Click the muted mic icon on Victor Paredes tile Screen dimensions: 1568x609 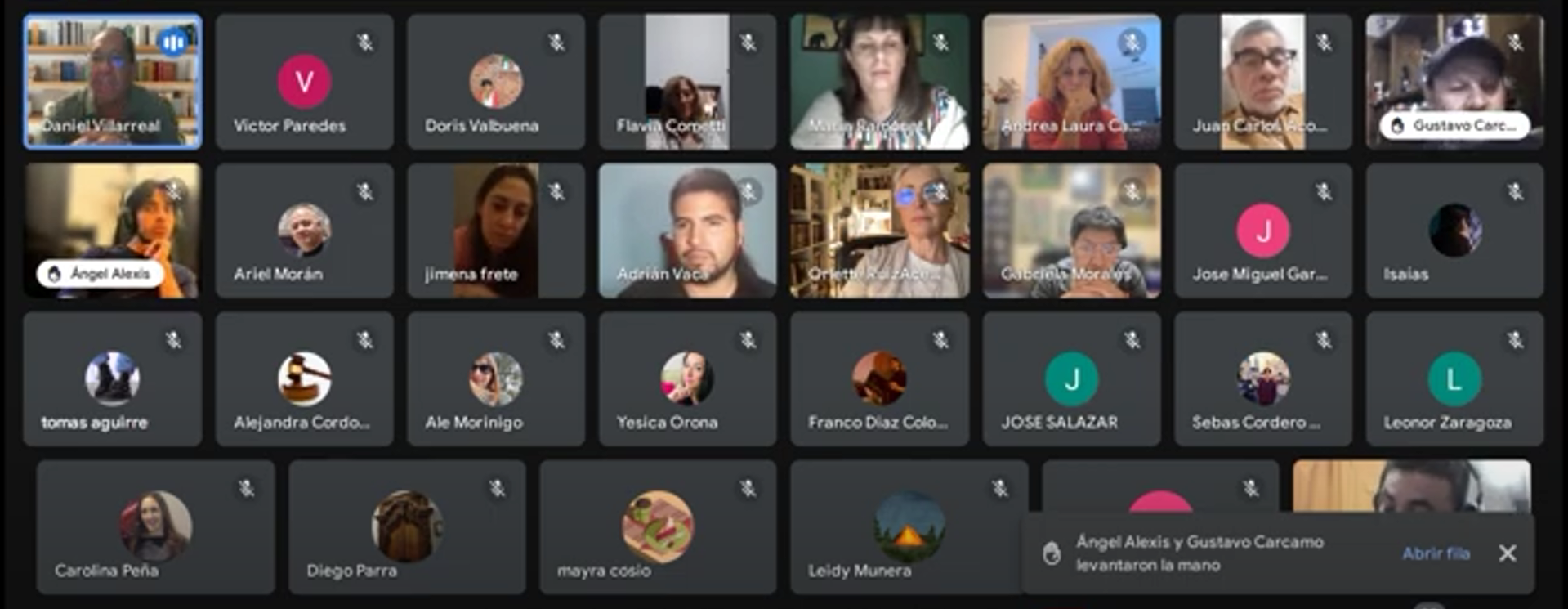pos(365,43)
